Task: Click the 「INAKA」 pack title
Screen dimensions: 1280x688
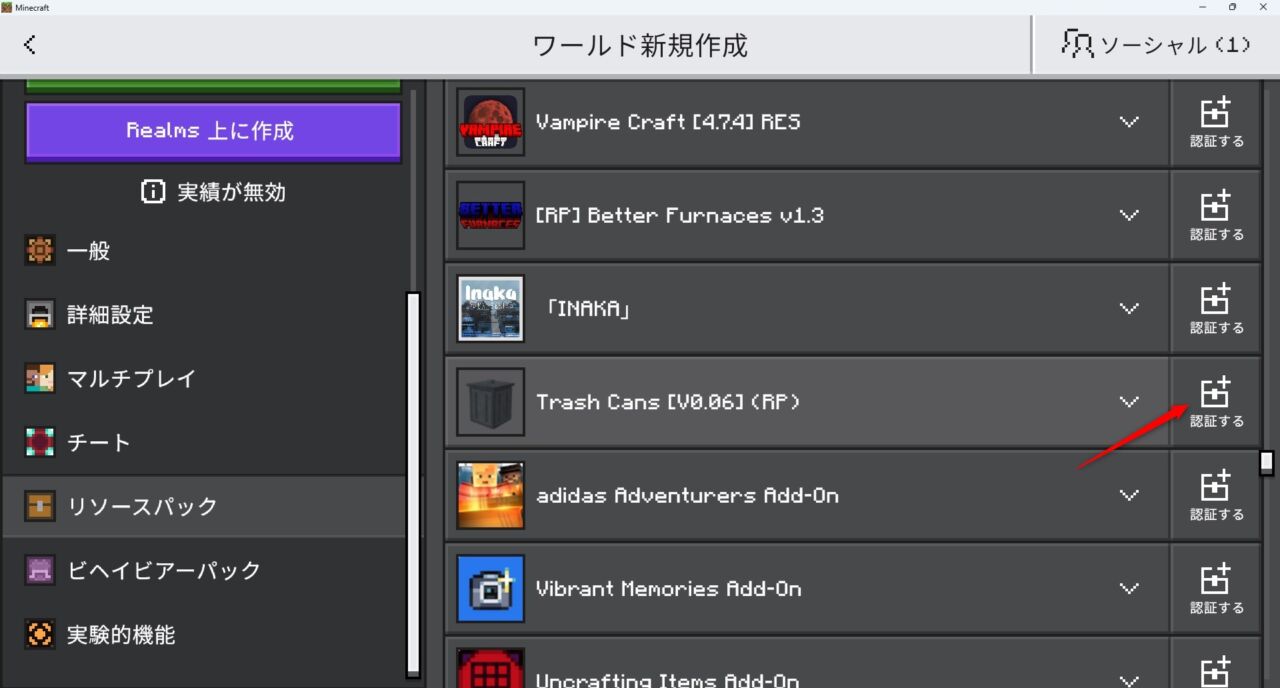Action: coord(587,308)
